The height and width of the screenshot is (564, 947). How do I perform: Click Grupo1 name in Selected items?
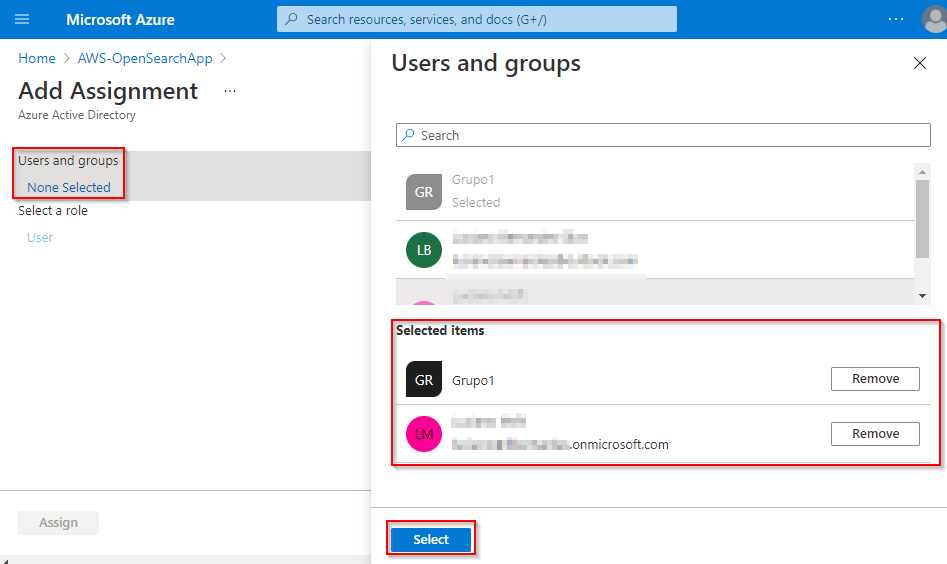coord(473,380)
